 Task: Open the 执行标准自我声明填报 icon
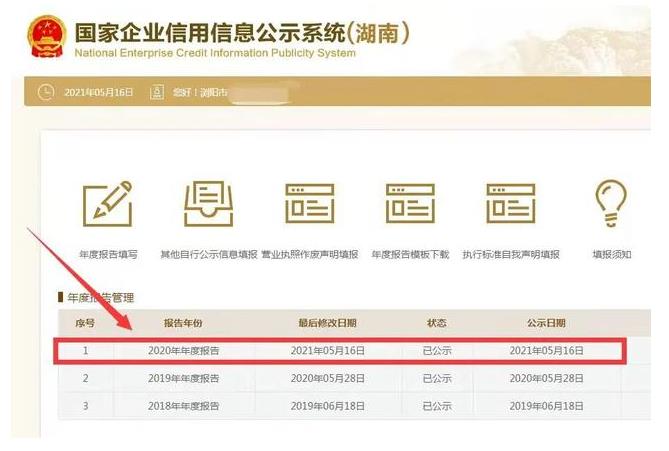[511, 203]
